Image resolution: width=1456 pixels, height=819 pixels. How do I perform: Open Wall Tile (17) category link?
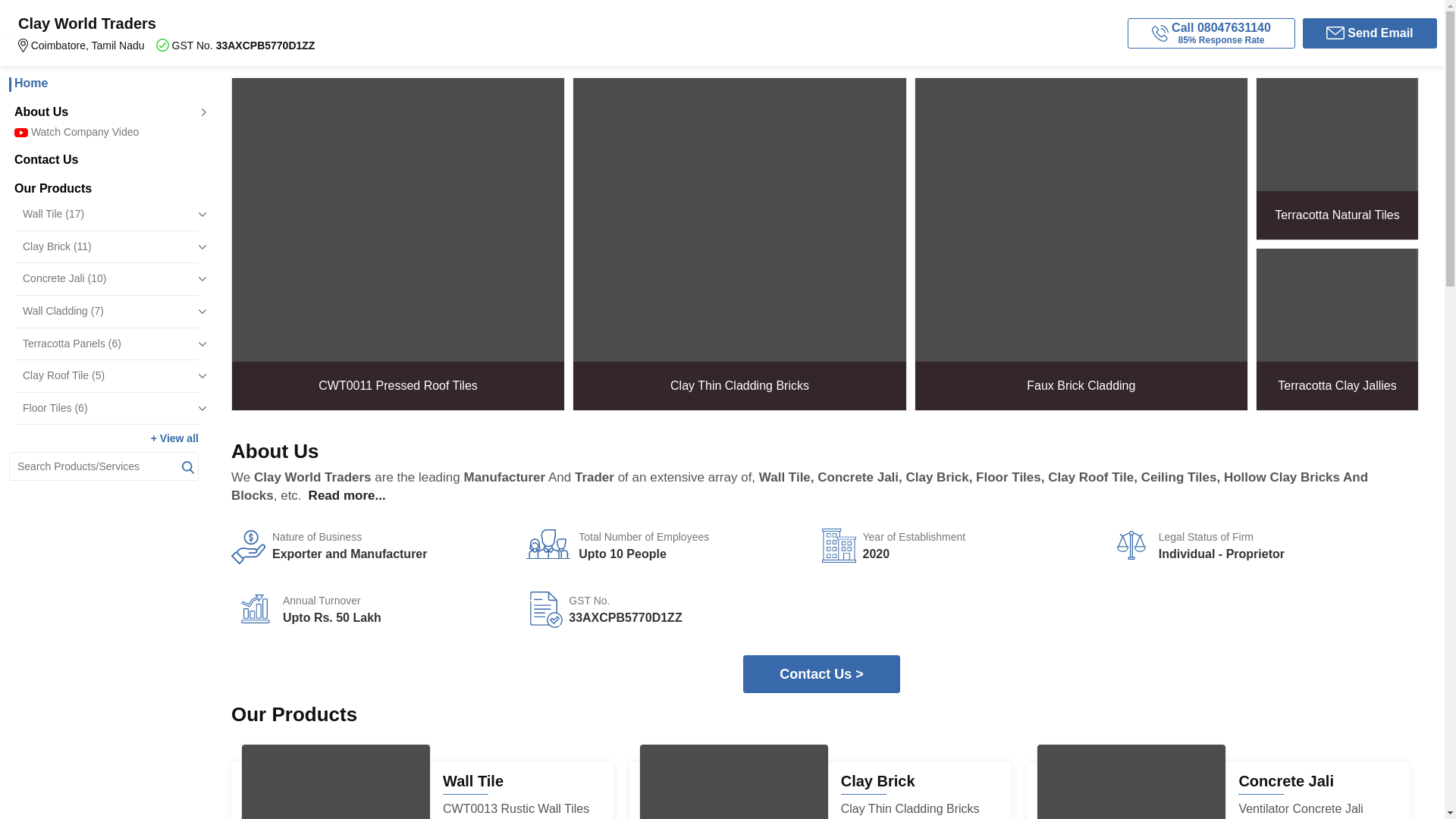click(53, 214)
